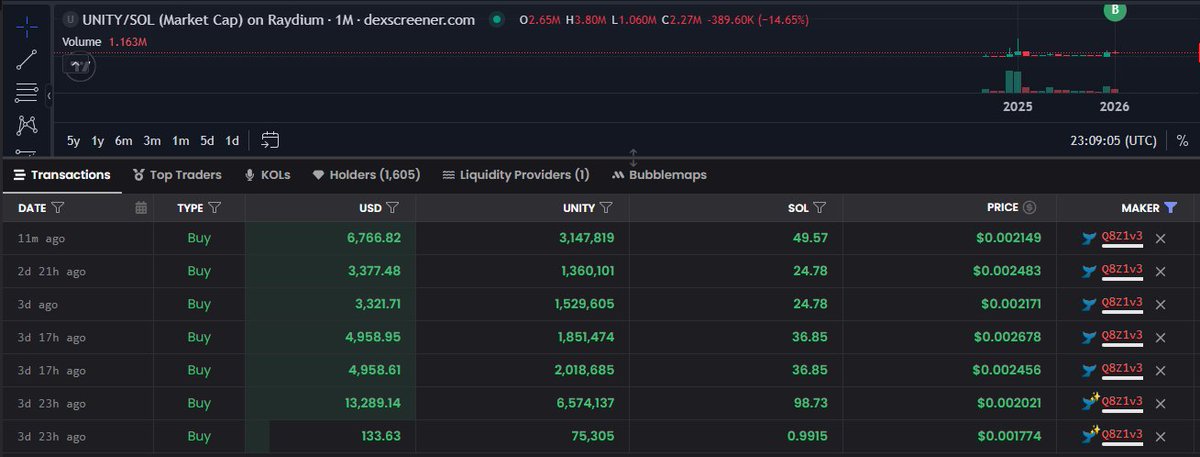The image size is (1200, 457).
Task: Click the whale icon in the $0.002171 row
Action: 1089,304
